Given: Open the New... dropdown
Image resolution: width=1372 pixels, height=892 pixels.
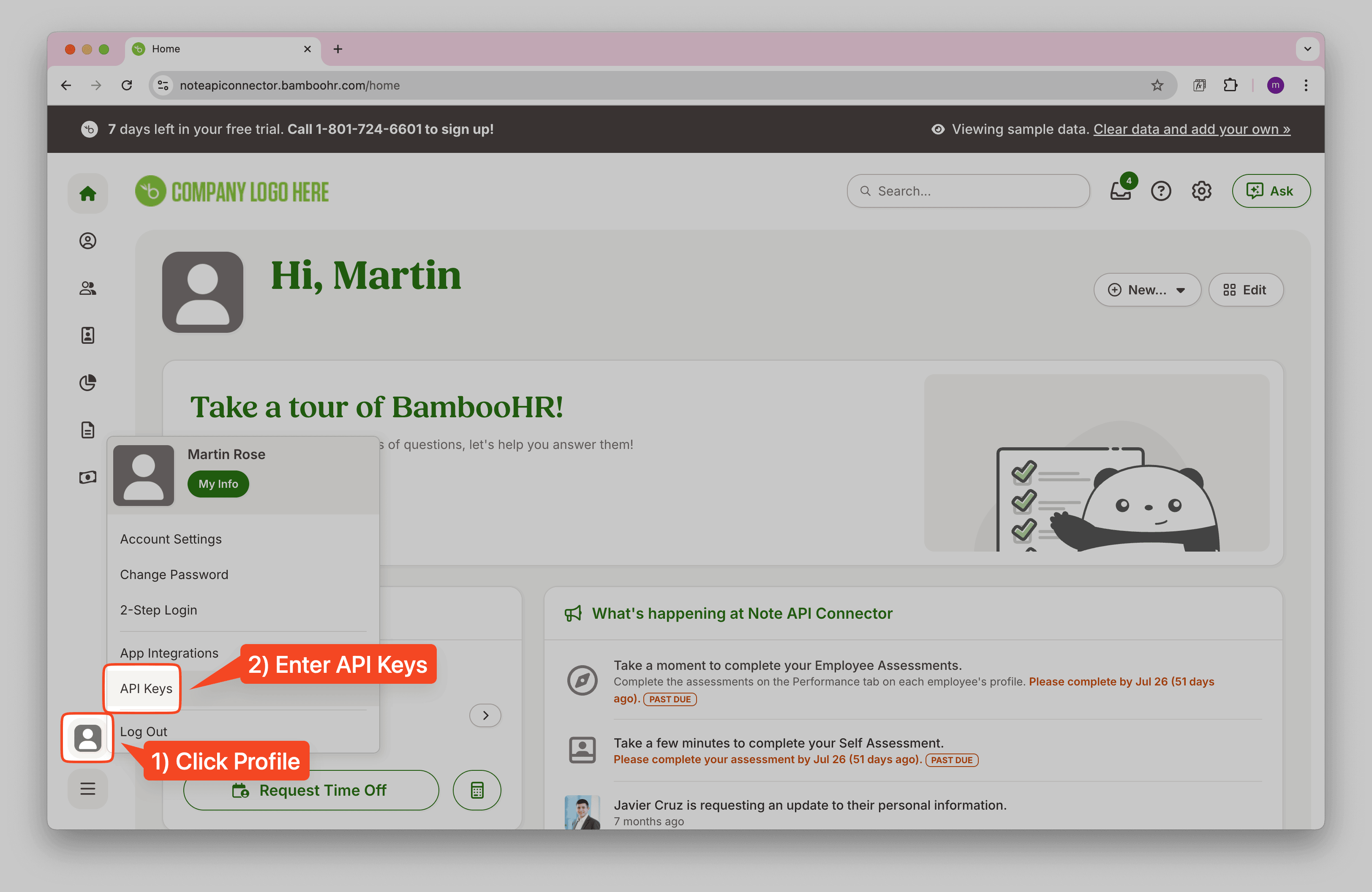Looking at the screenshot, I should [x=1147, y=290].
